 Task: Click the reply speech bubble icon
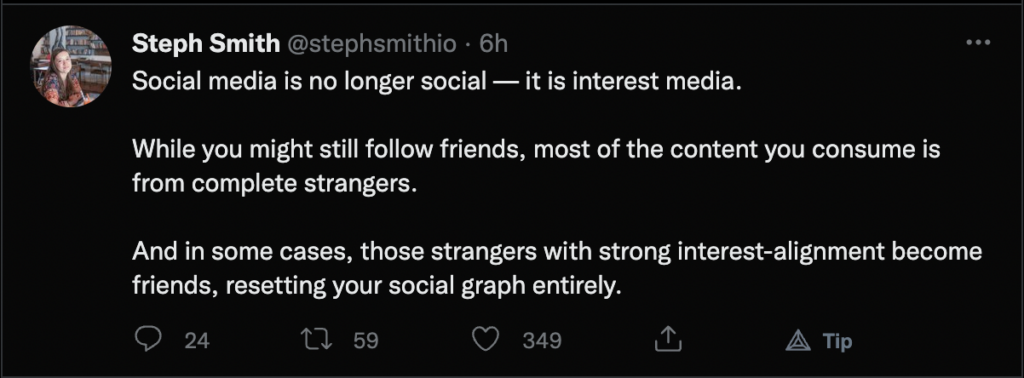147,339
